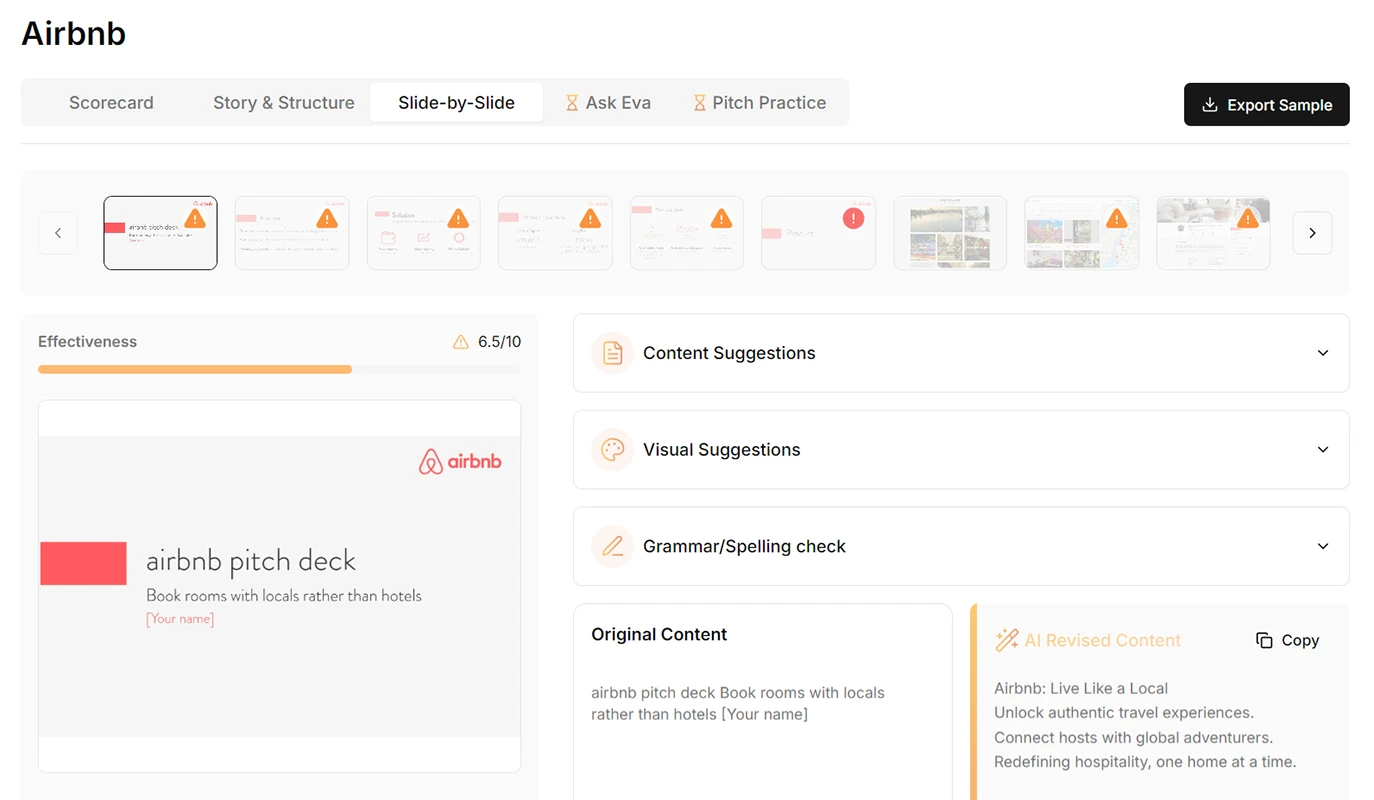The width and height of the screenshot is (1374, 800).
Task: Open the Ask Eva tab
Action: click(608, 103)
